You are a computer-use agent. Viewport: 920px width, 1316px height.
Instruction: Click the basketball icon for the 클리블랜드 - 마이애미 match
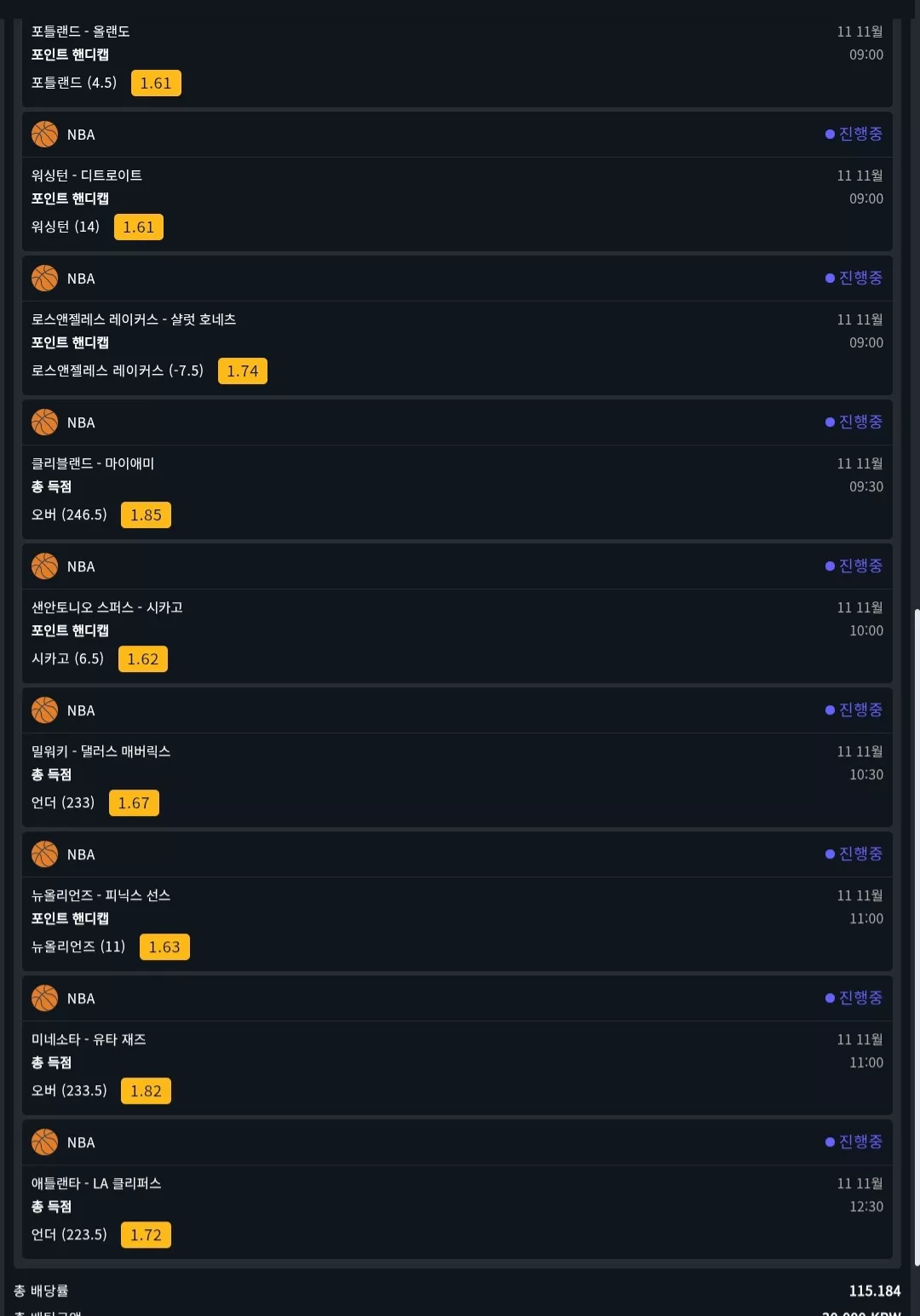pos(44,422)
